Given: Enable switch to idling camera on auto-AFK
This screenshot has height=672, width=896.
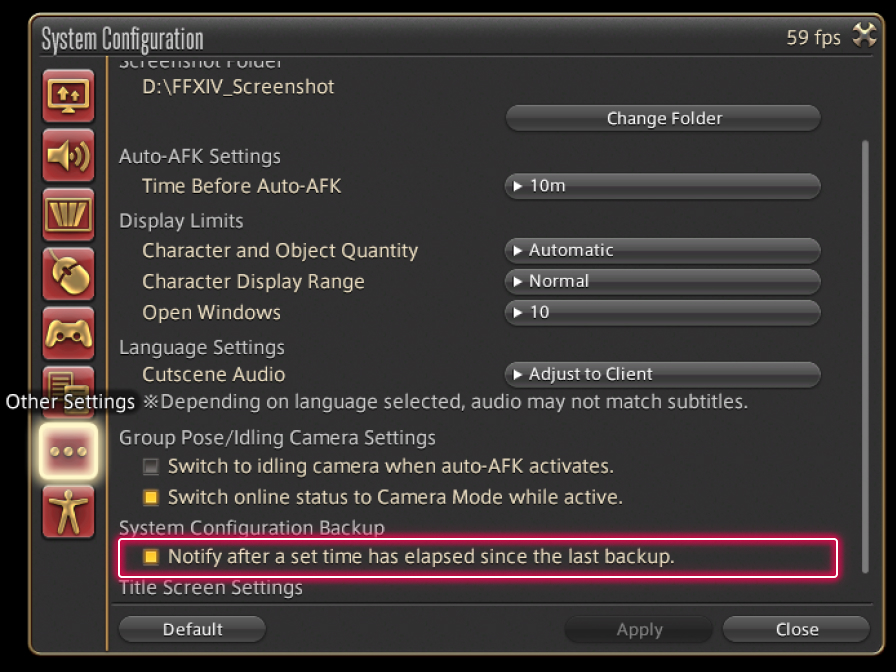Looking at the screenshot, I should (151, 466).
